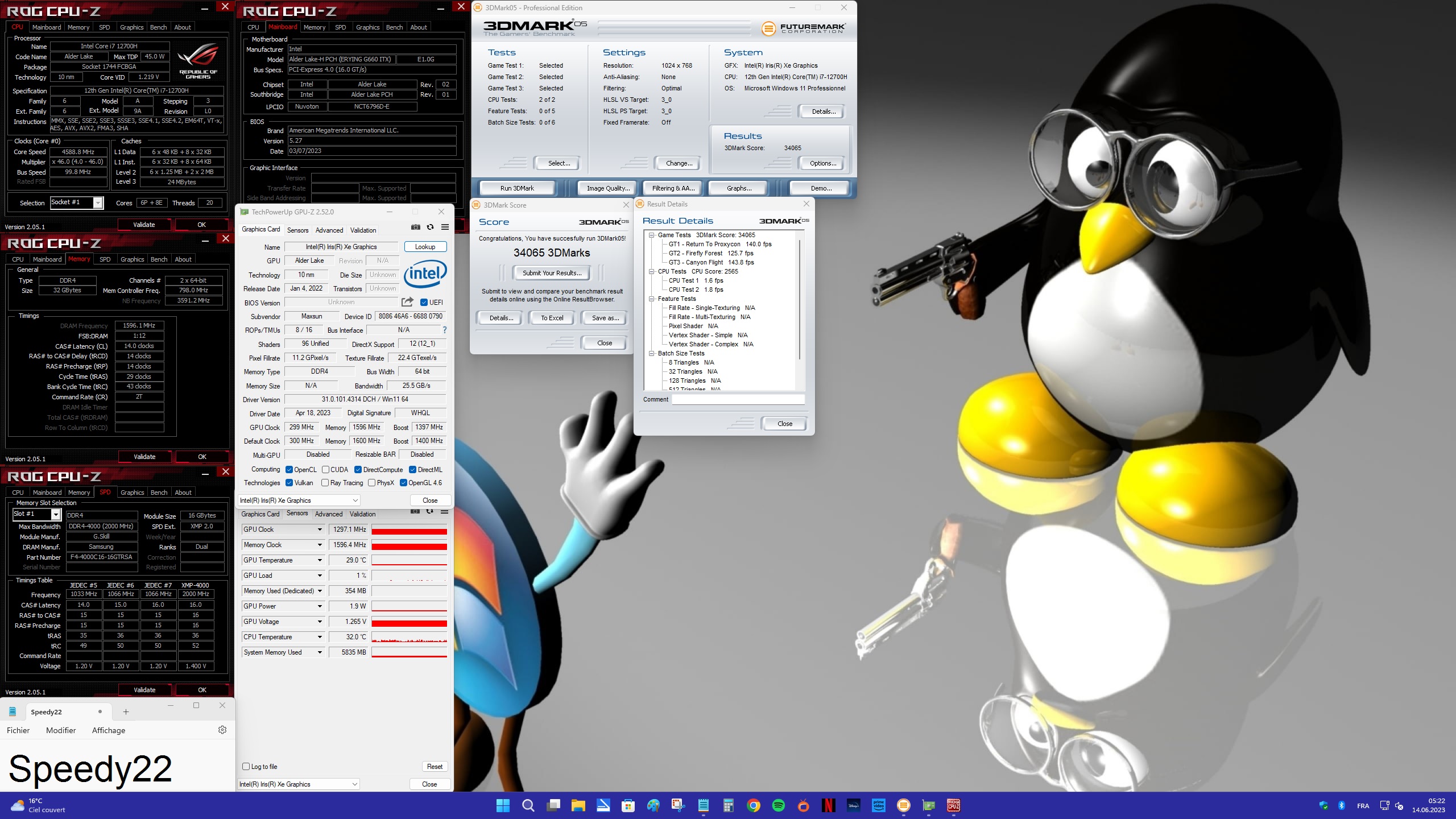Open Spotify from taskbar
The image size is (1456, 819).
[x=779, y=805]
